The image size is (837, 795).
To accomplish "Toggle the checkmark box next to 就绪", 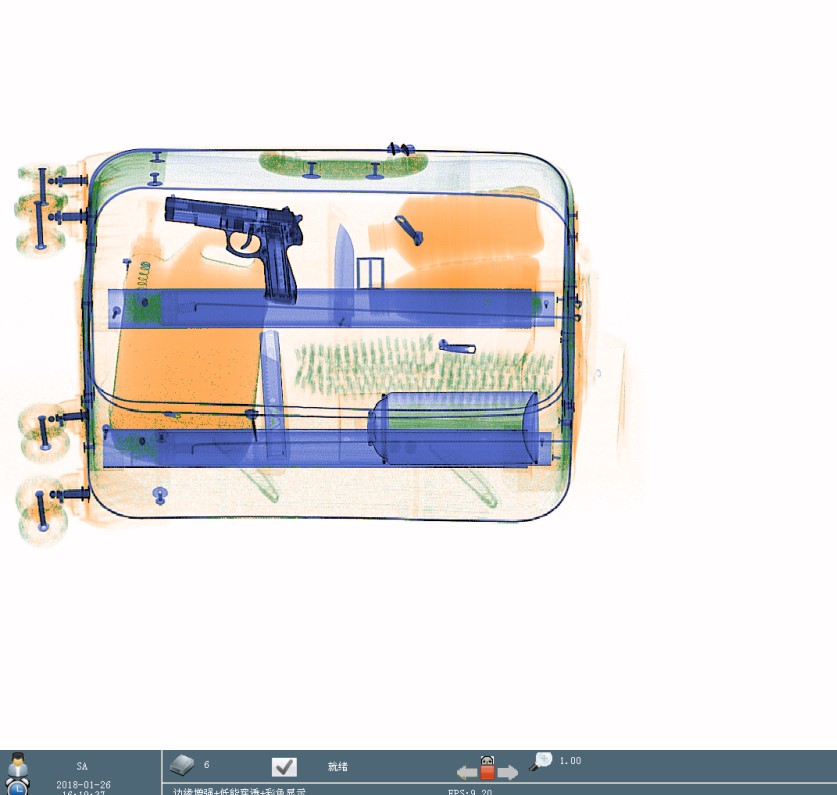I will pos(284,767).
